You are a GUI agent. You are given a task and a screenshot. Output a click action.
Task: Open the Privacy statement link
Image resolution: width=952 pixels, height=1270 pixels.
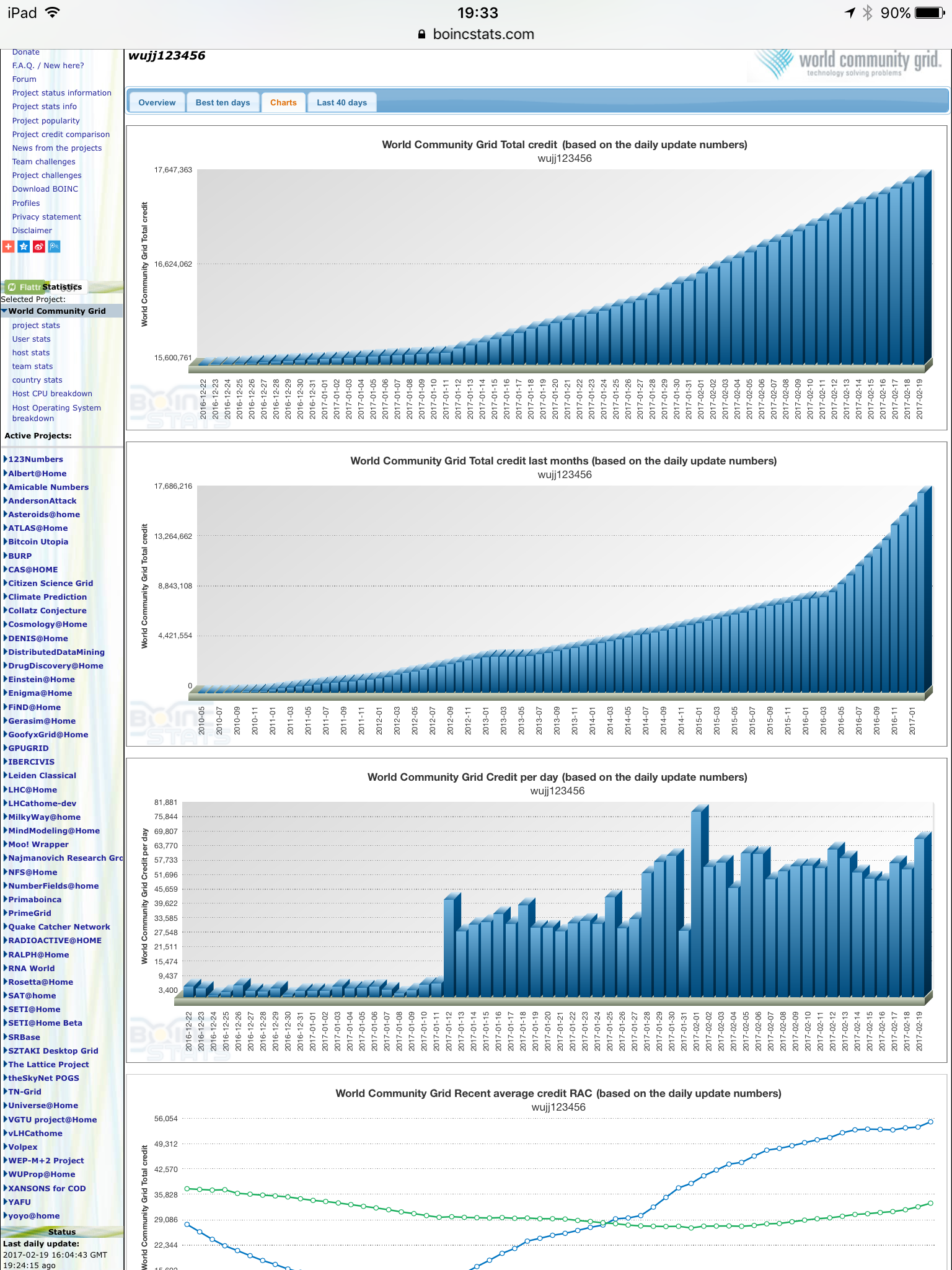pos(46,216)
